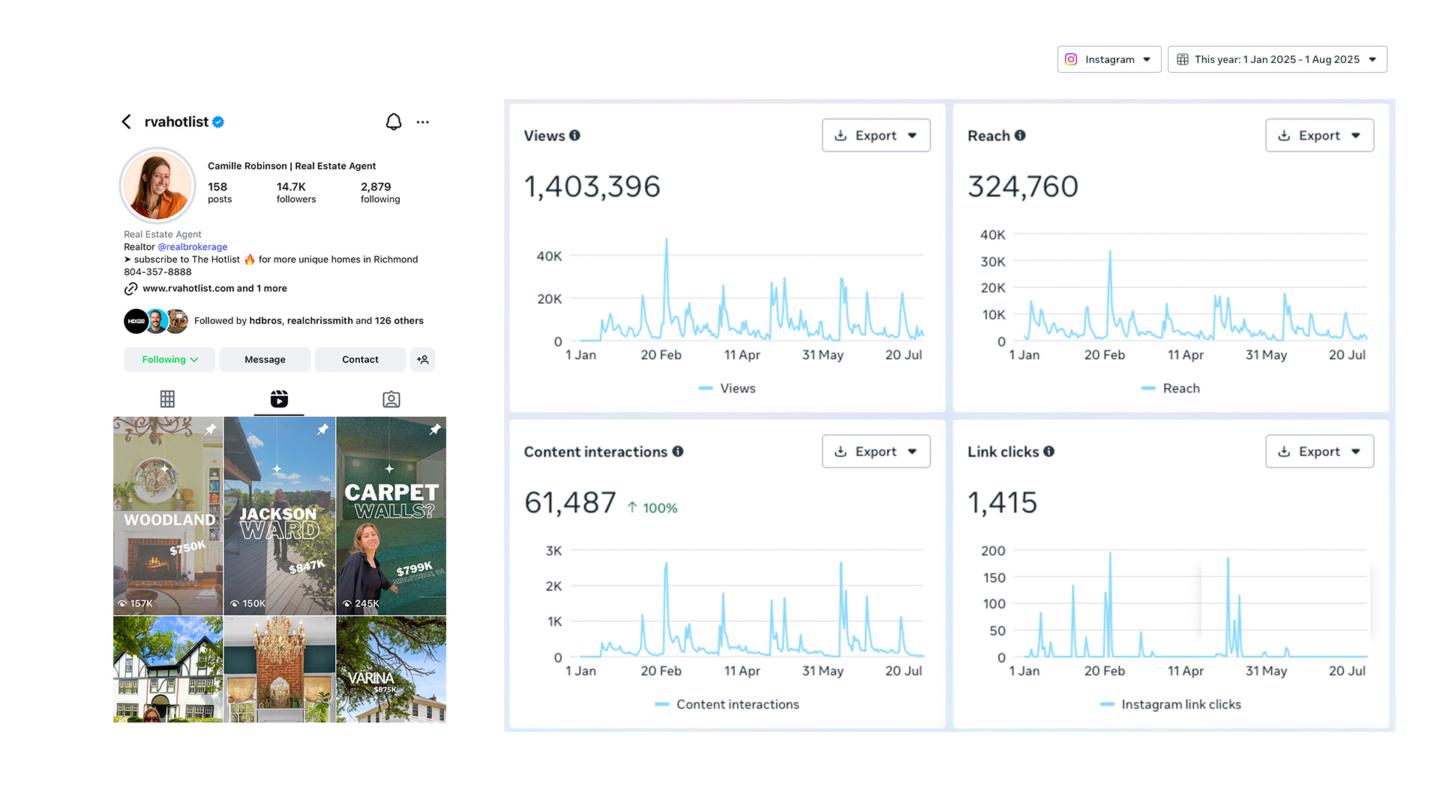The height and width of the screenshot is (810, 1440).
Task: Click the info icon next to Views
Action: pos(575,136)
